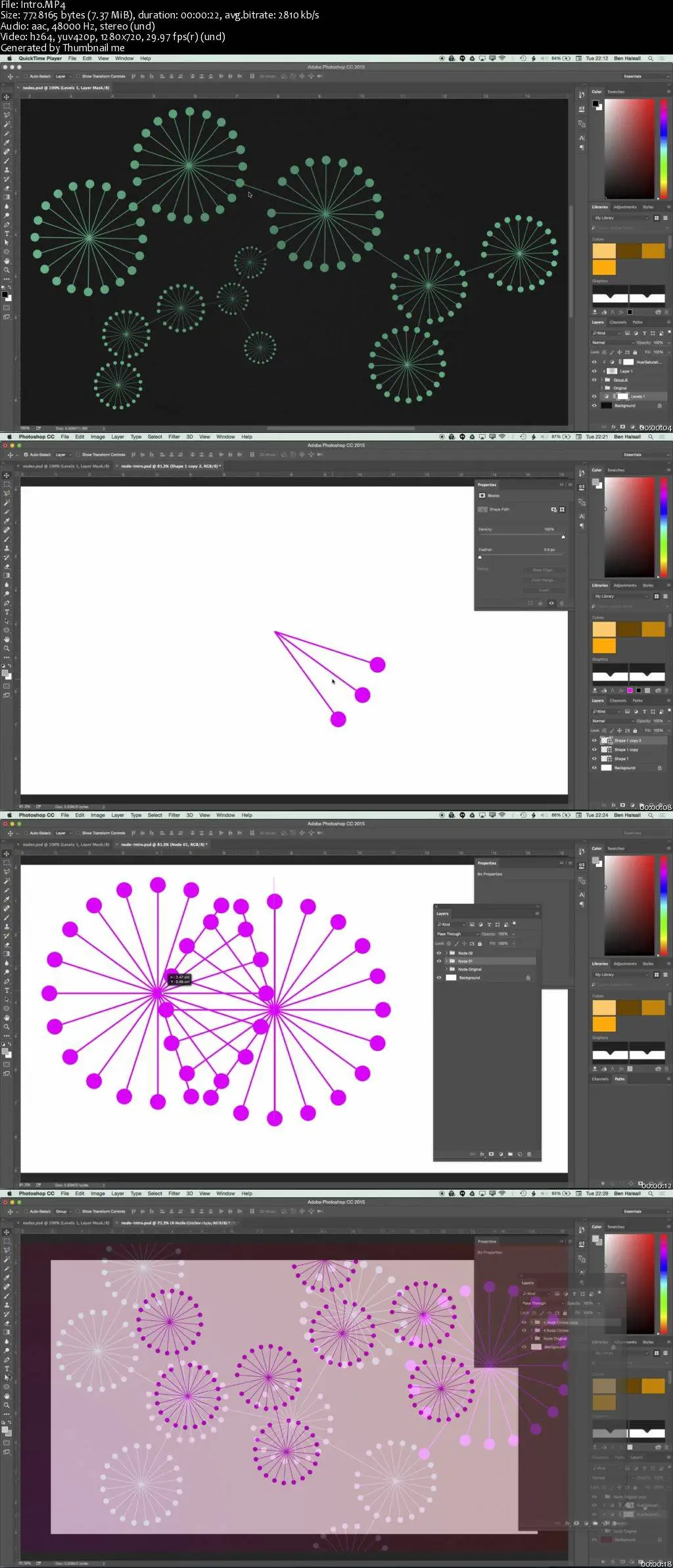Click new group folder icon in floating Layers footer
Image resolution: width=673 pixels, height=1568 pixels.
510,1154
